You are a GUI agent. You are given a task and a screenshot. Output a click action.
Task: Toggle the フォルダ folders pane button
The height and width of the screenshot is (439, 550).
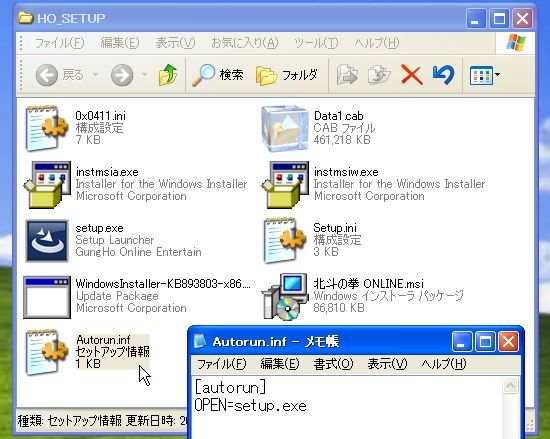coord(287,75)
